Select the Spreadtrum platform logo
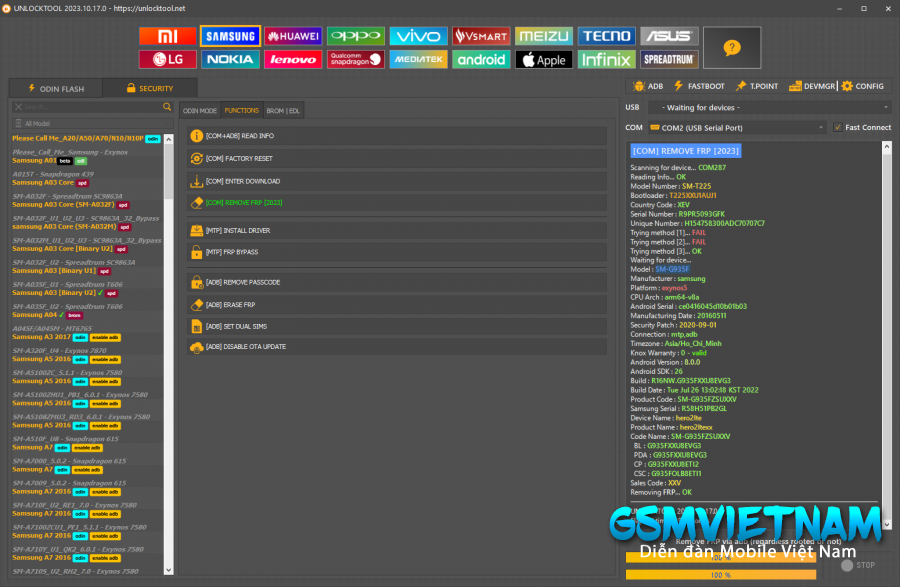 click(x=669, y=59)
